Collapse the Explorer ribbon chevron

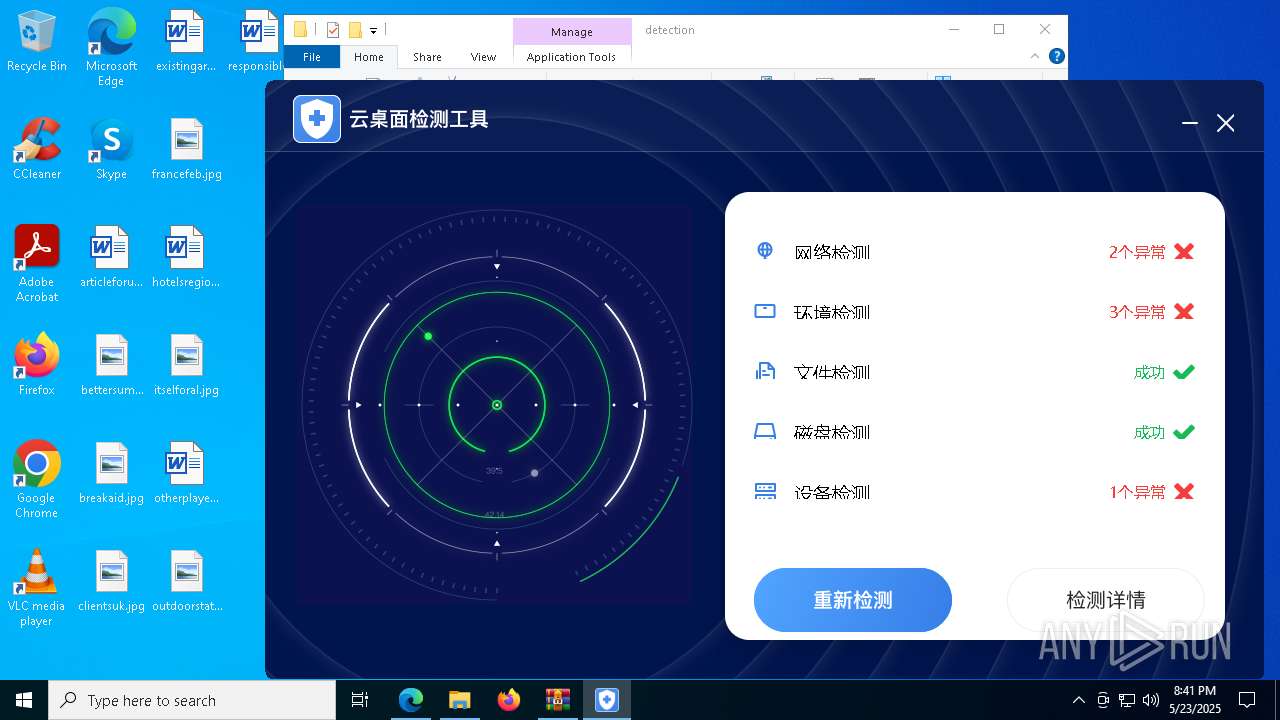click(x=1035, y=57)
